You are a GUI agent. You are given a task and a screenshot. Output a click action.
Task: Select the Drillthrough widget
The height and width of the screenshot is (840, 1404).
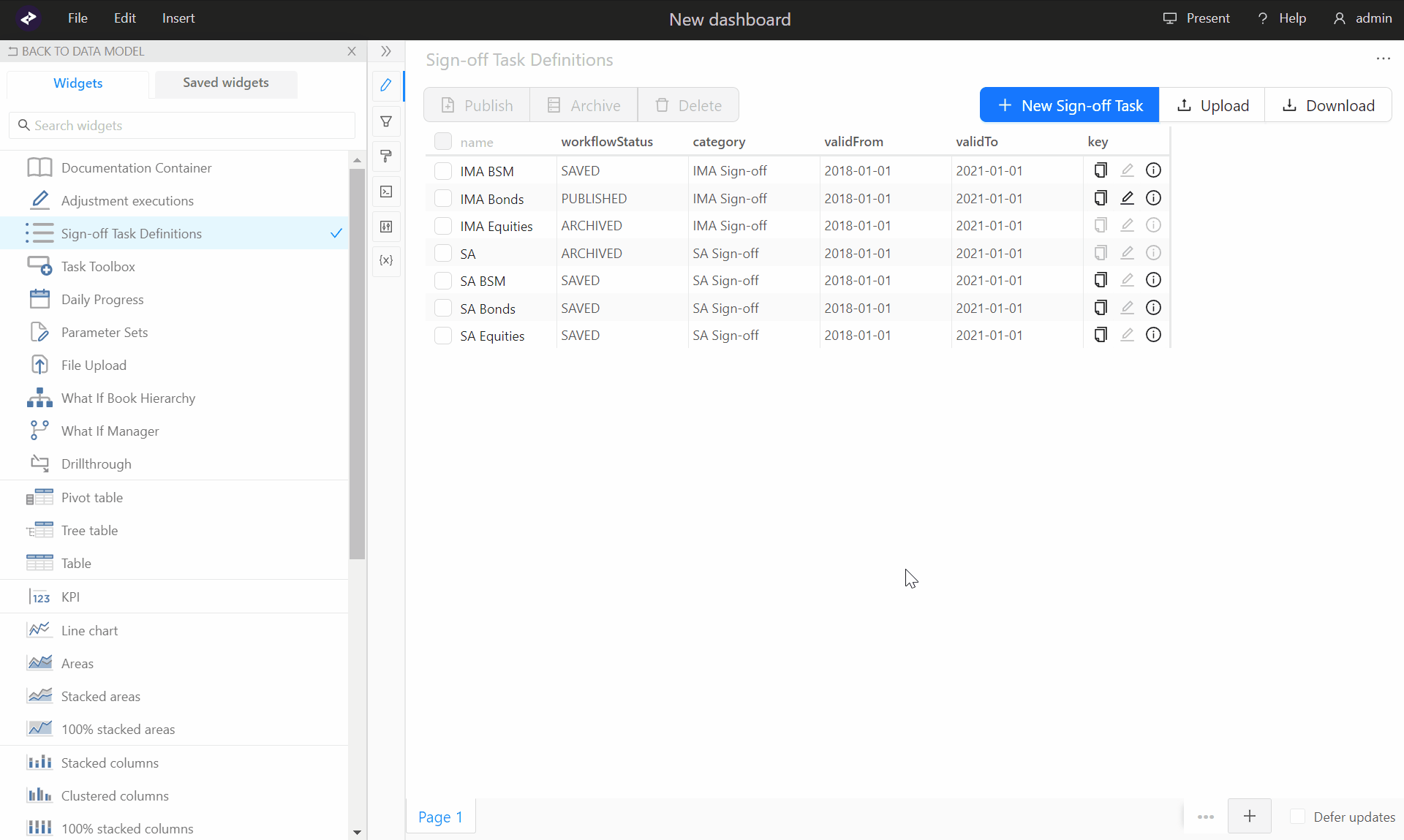click(174, 463)
